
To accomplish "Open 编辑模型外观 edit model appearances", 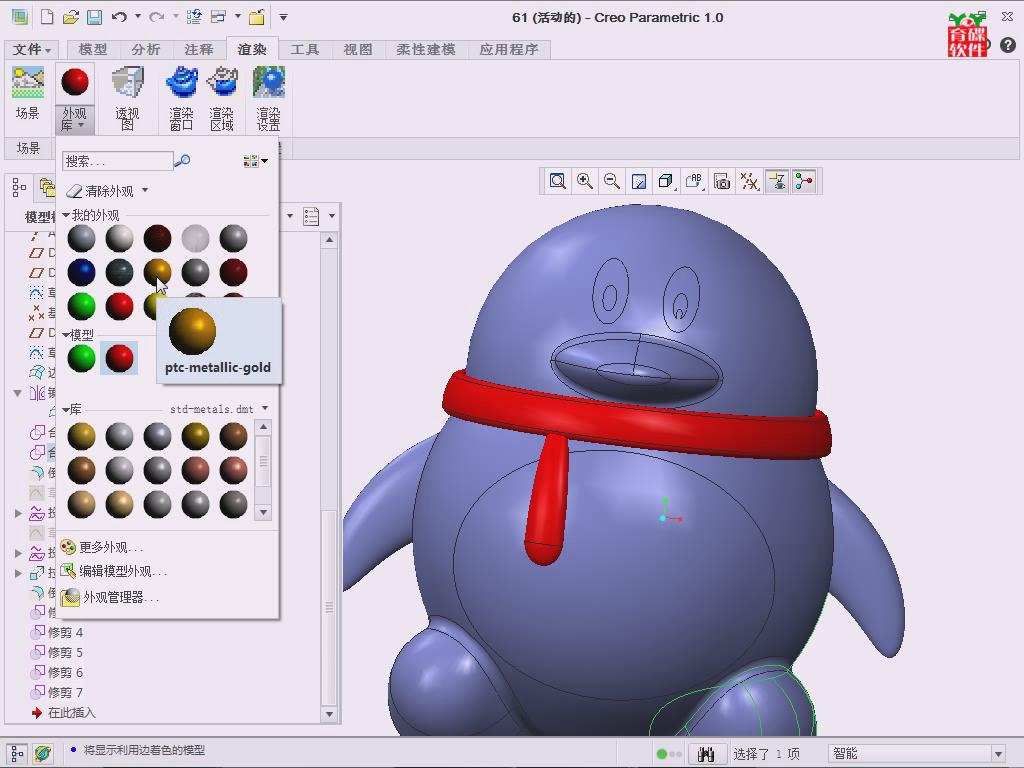I will click(x=114, y=571).
